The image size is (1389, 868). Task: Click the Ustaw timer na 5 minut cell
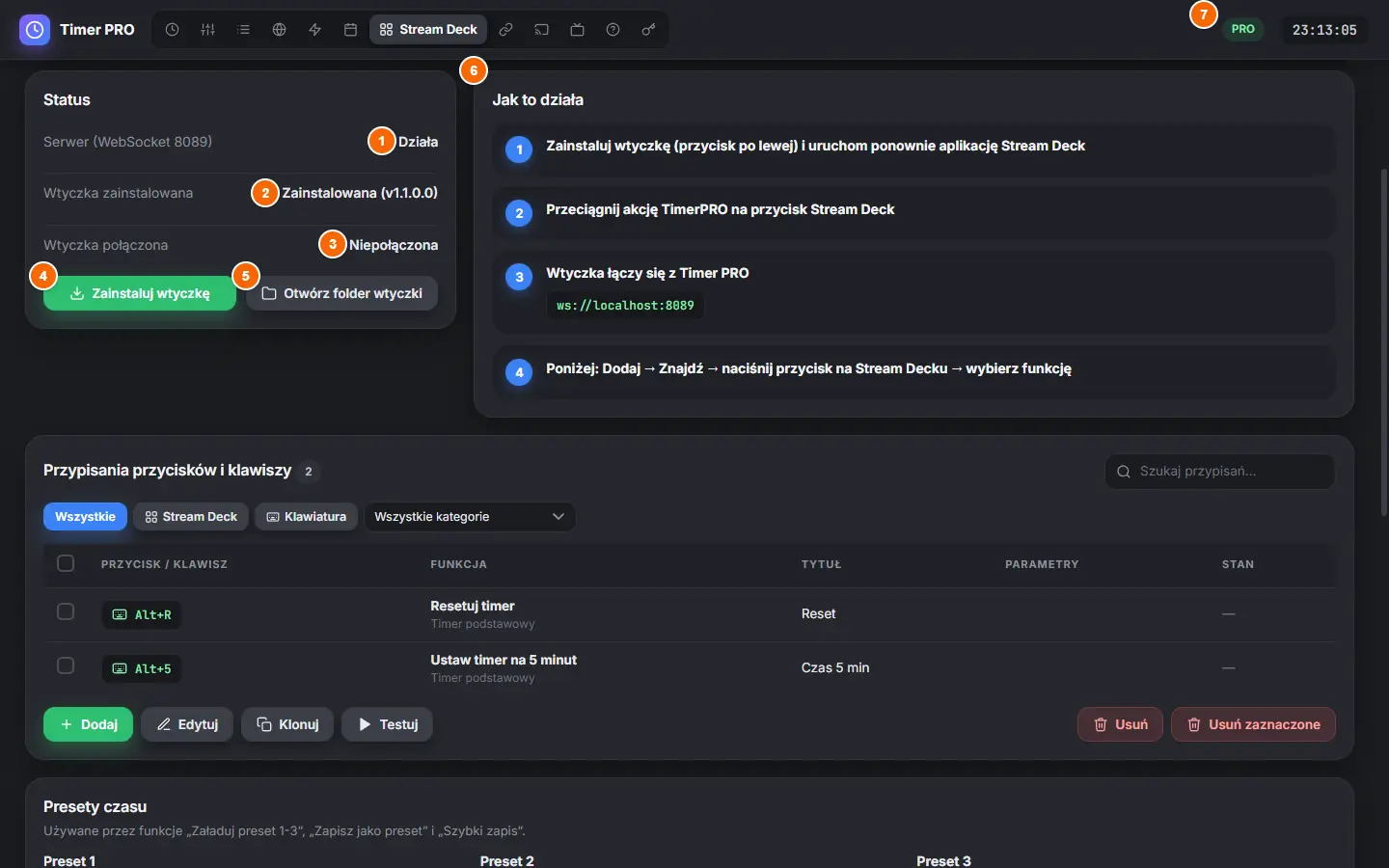click(504, 668)
